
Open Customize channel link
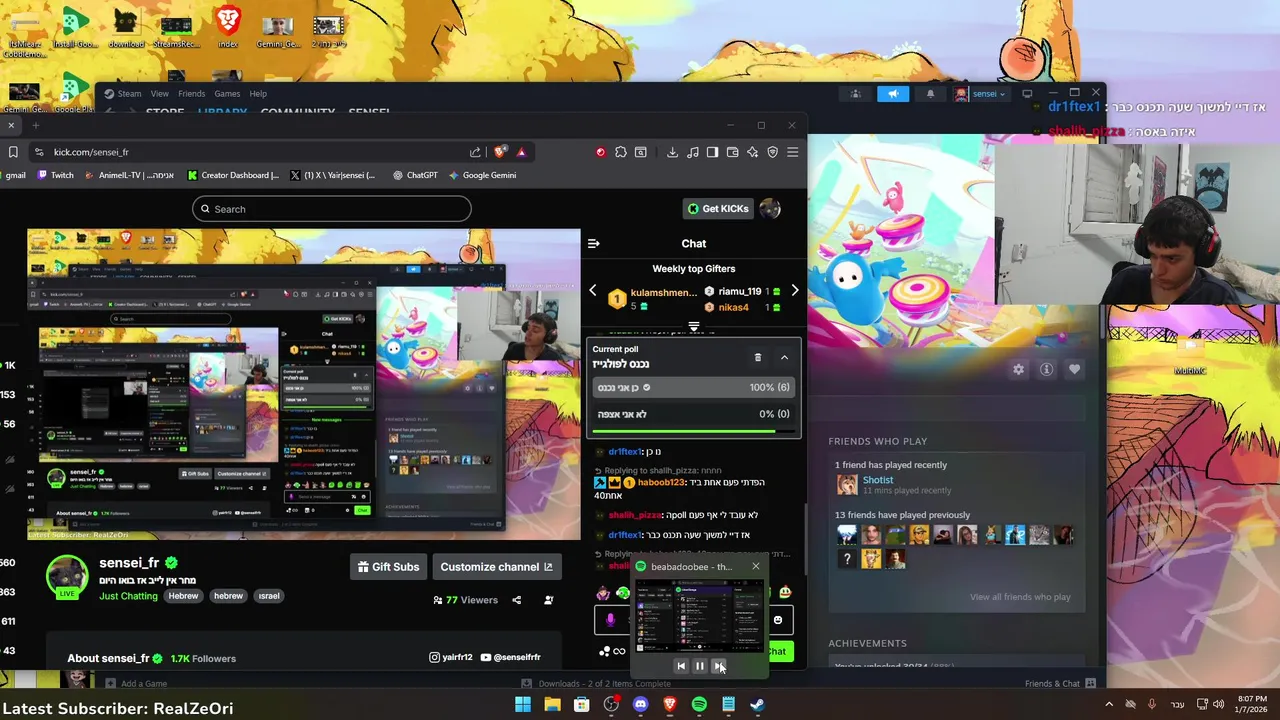point(496,567)
